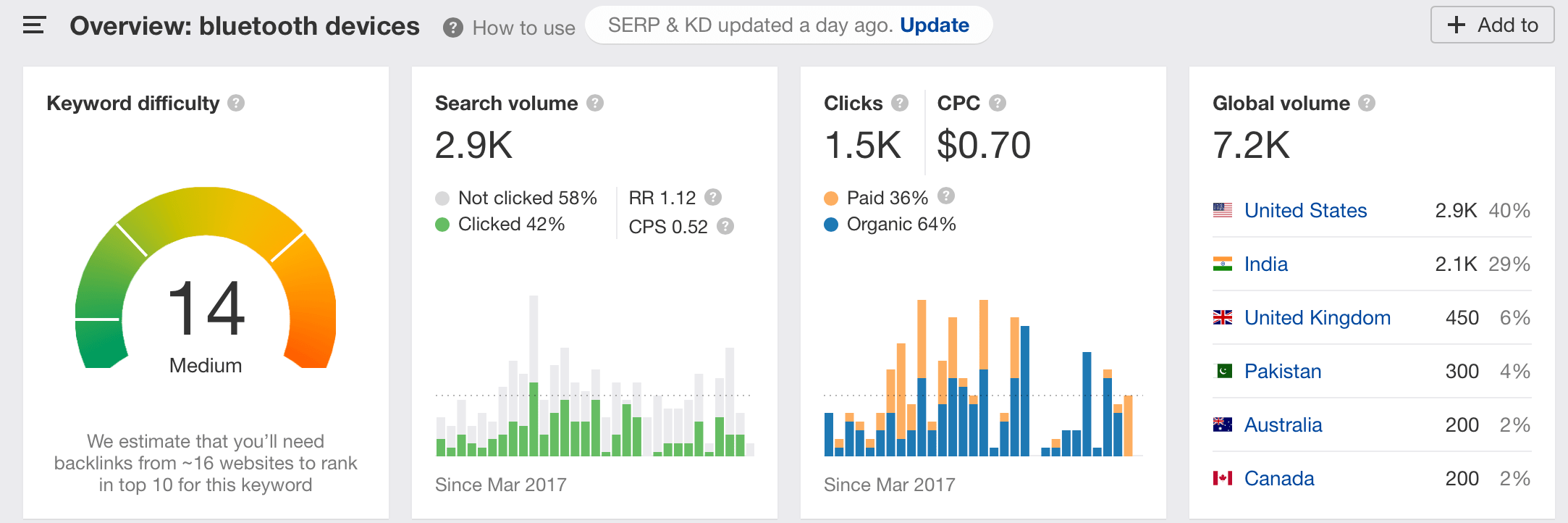
Task: Click the Update SERP link
Action: [934, 25]
